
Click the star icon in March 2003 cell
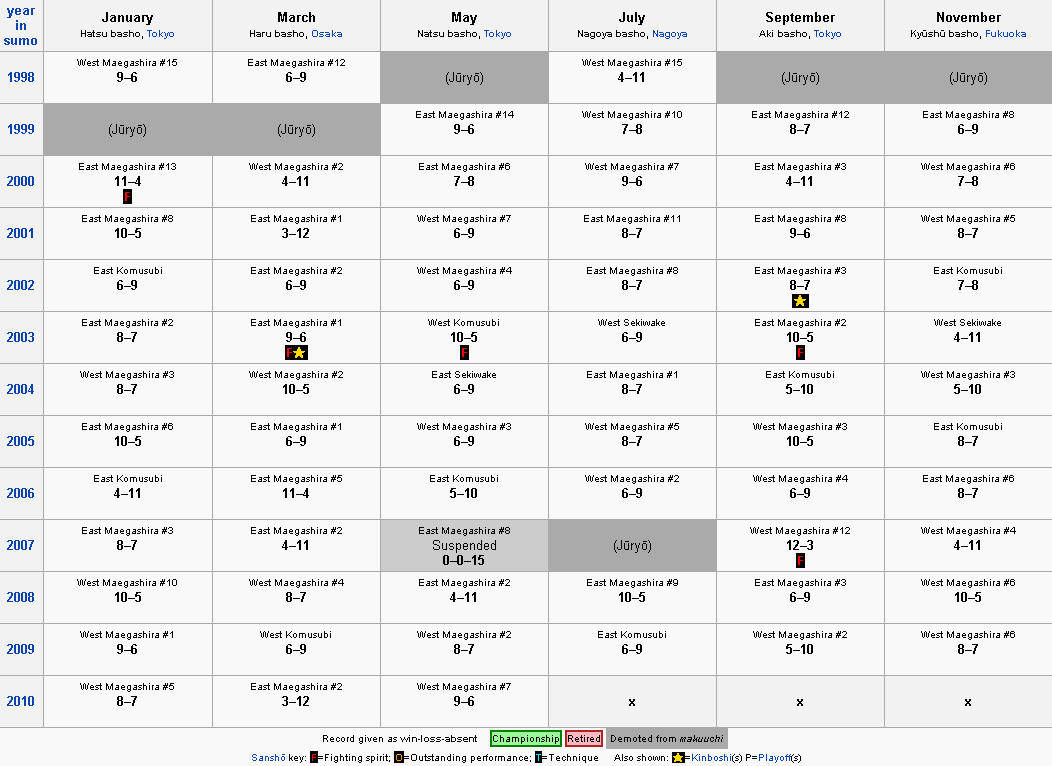pos(300,353)
